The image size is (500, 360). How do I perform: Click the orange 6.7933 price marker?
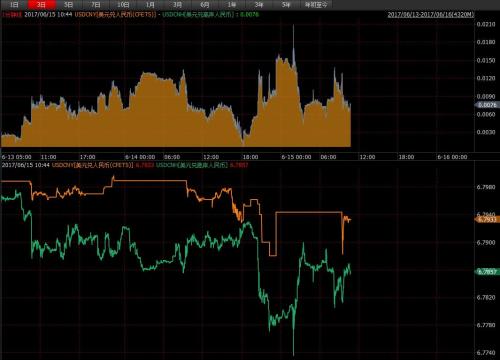tap(487, 219)
